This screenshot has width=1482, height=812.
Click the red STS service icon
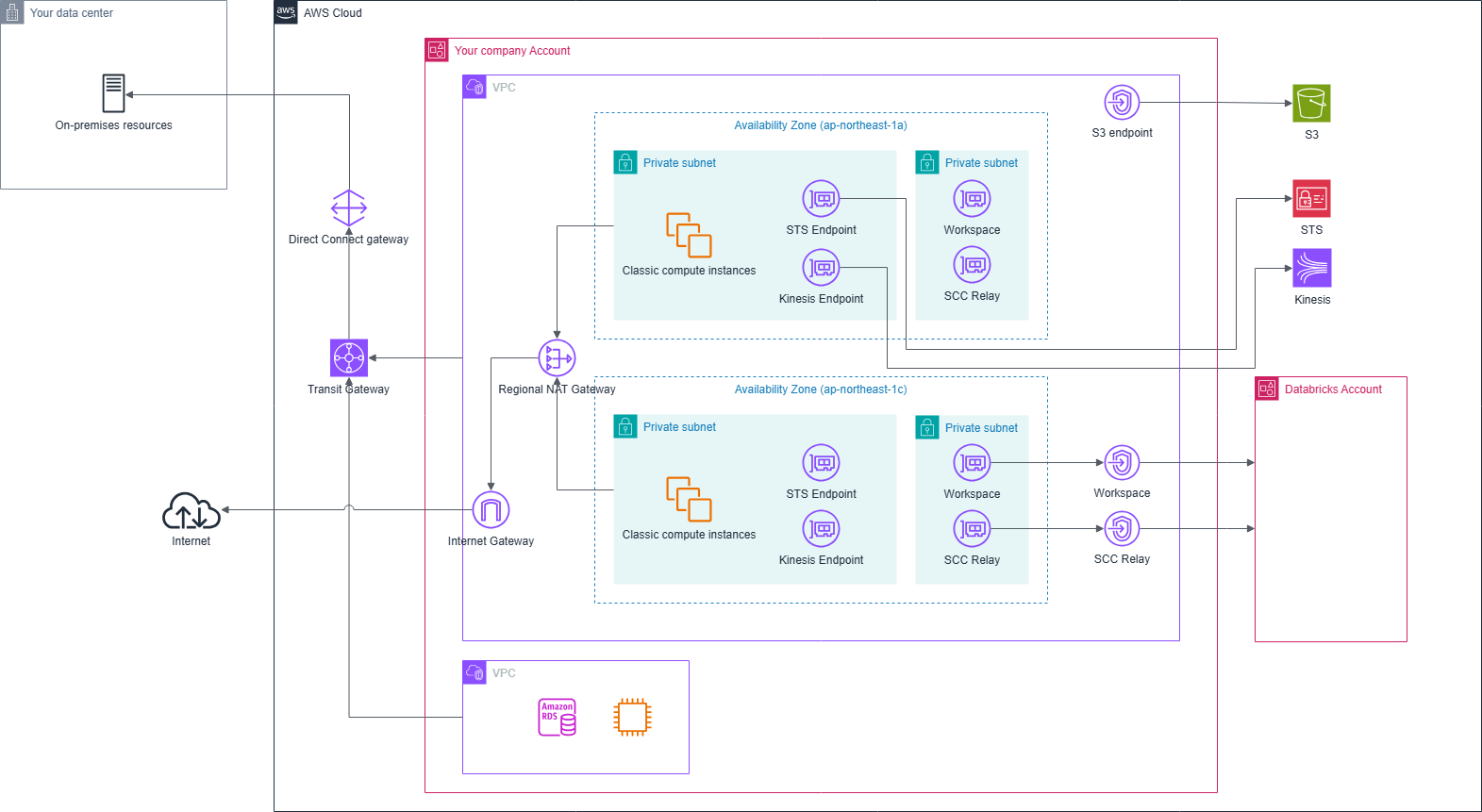pyautogui.click(x=1311, y=199)
